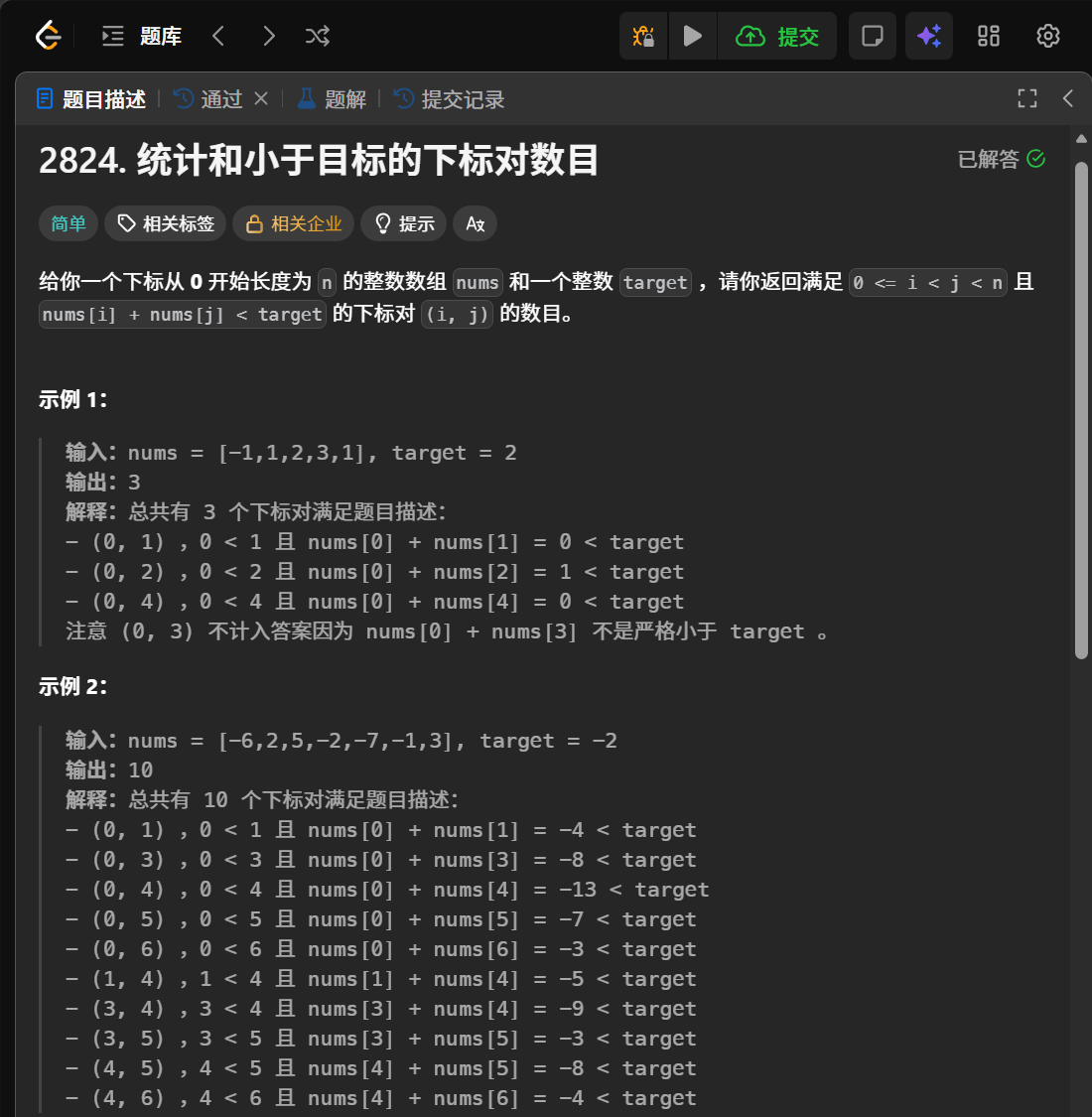This screenshot has width=1092, height=1117.
Task: Expand the 相关标签 tags
Action: [165, 223]
